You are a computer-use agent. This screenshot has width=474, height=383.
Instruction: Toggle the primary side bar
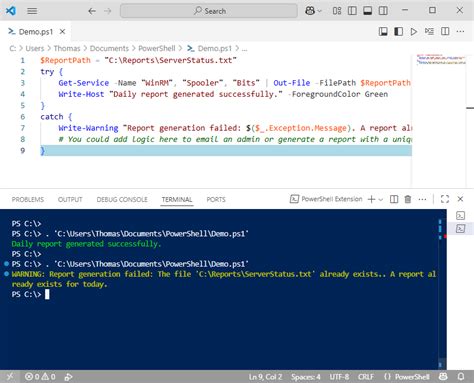point(352,11)
